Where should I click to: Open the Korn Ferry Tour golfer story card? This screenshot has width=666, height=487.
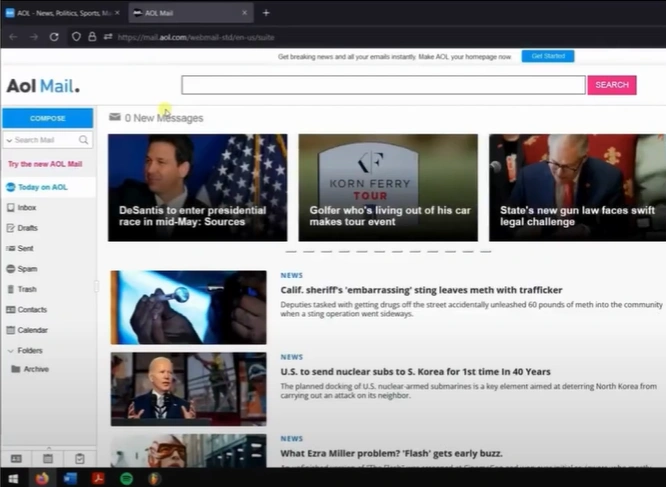tap(388, 188)
